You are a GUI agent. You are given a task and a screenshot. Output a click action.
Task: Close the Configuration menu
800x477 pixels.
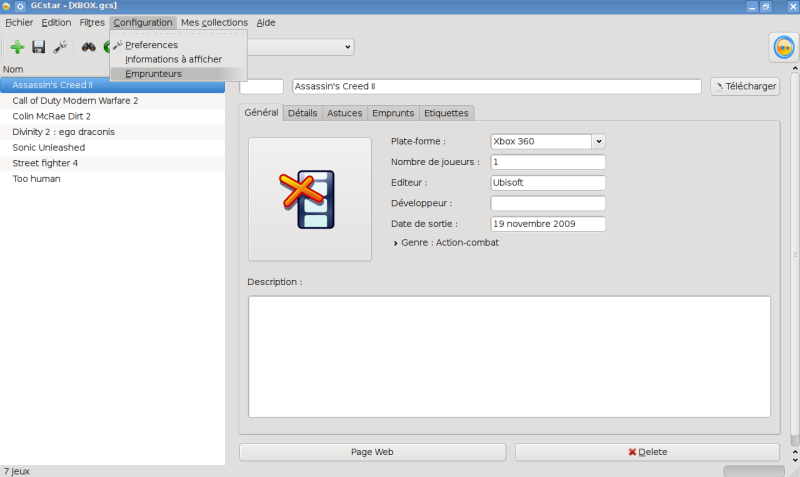click(x=143, y=22)
